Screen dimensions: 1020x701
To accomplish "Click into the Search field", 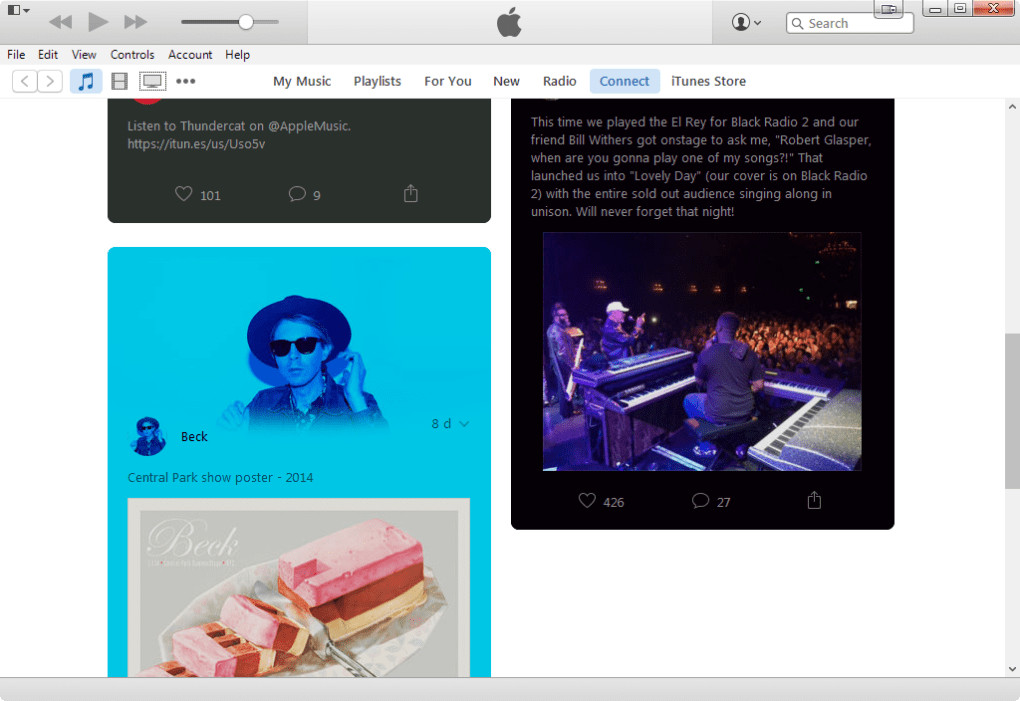I will [x=850, y=23].
